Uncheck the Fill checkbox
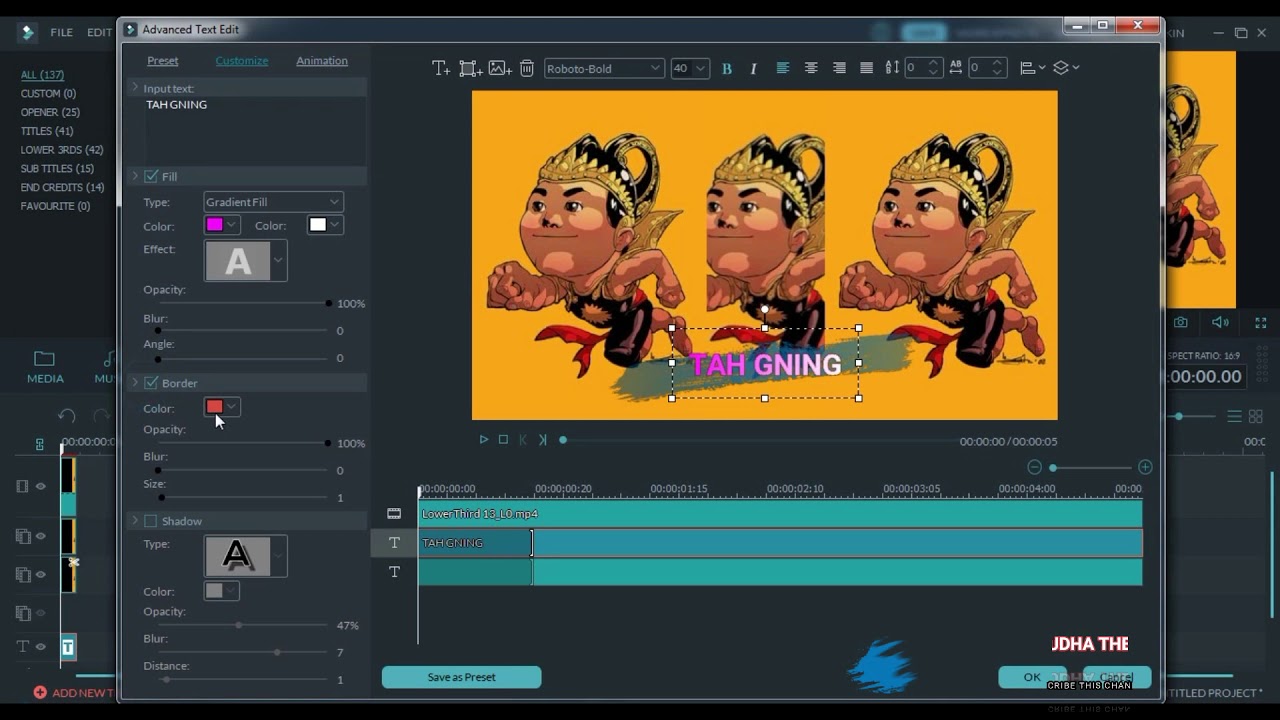 click(x=151, y=176)
